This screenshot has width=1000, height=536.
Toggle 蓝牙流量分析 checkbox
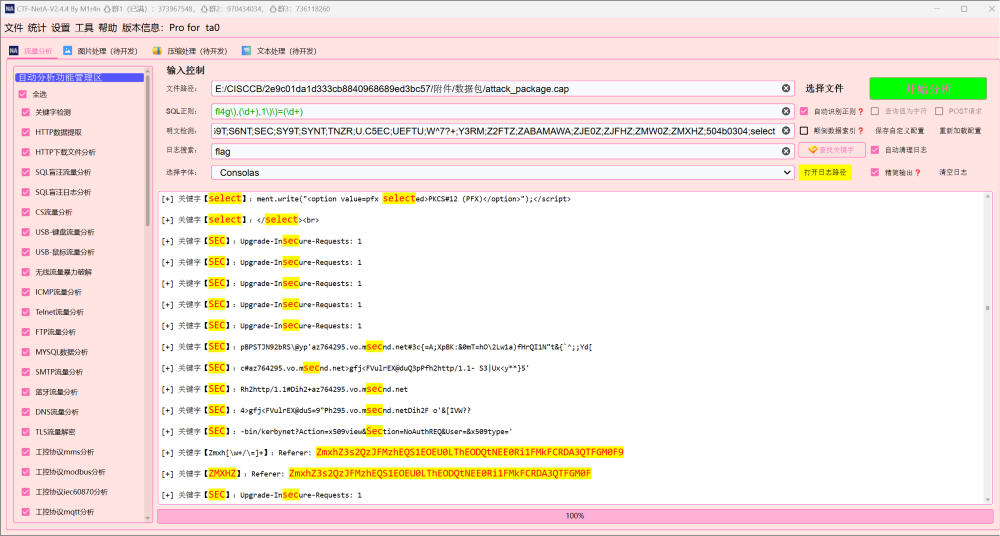26,392
